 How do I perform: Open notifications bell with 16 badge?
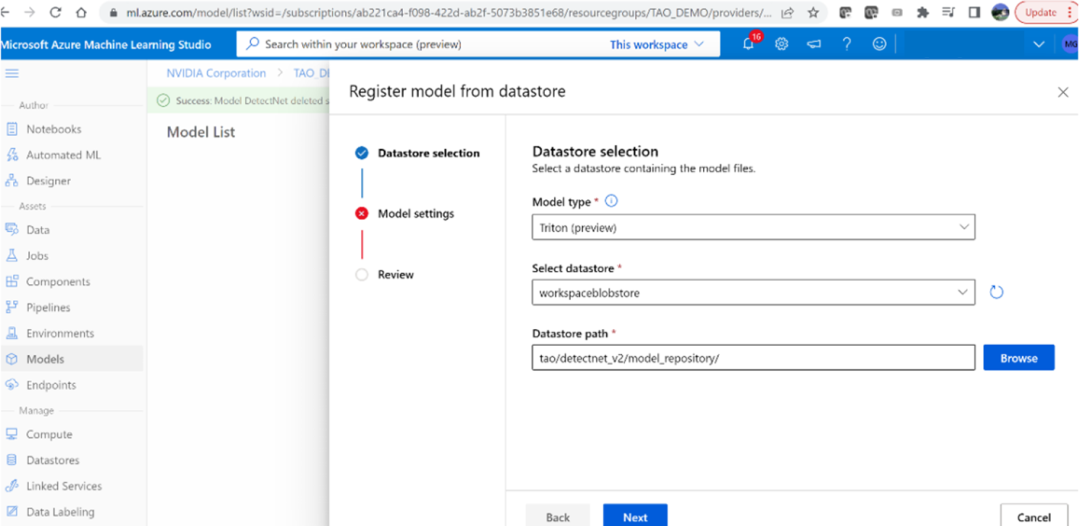click(749, 43)
